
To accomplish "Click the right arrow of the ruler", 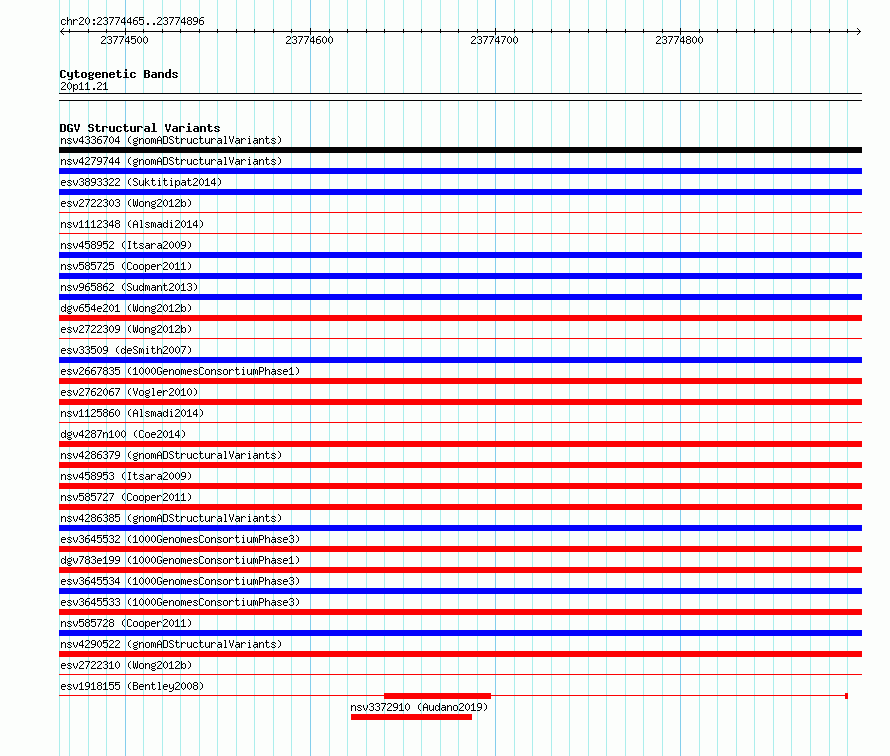I will (858, 32).
